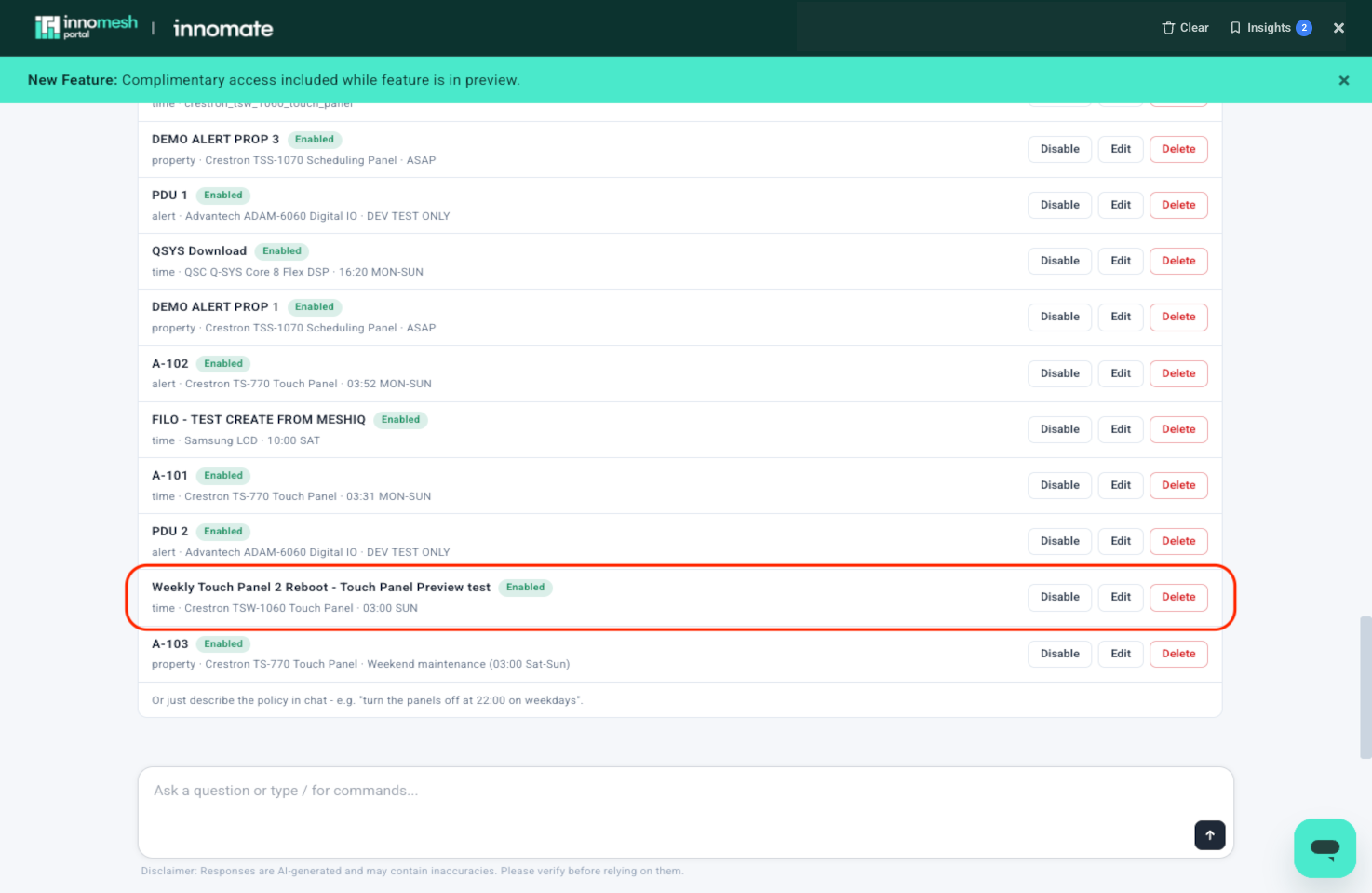Edit the Weekly Touch Panel 2 Reboot policy

pyautogui.click(x=1121, y=597)
